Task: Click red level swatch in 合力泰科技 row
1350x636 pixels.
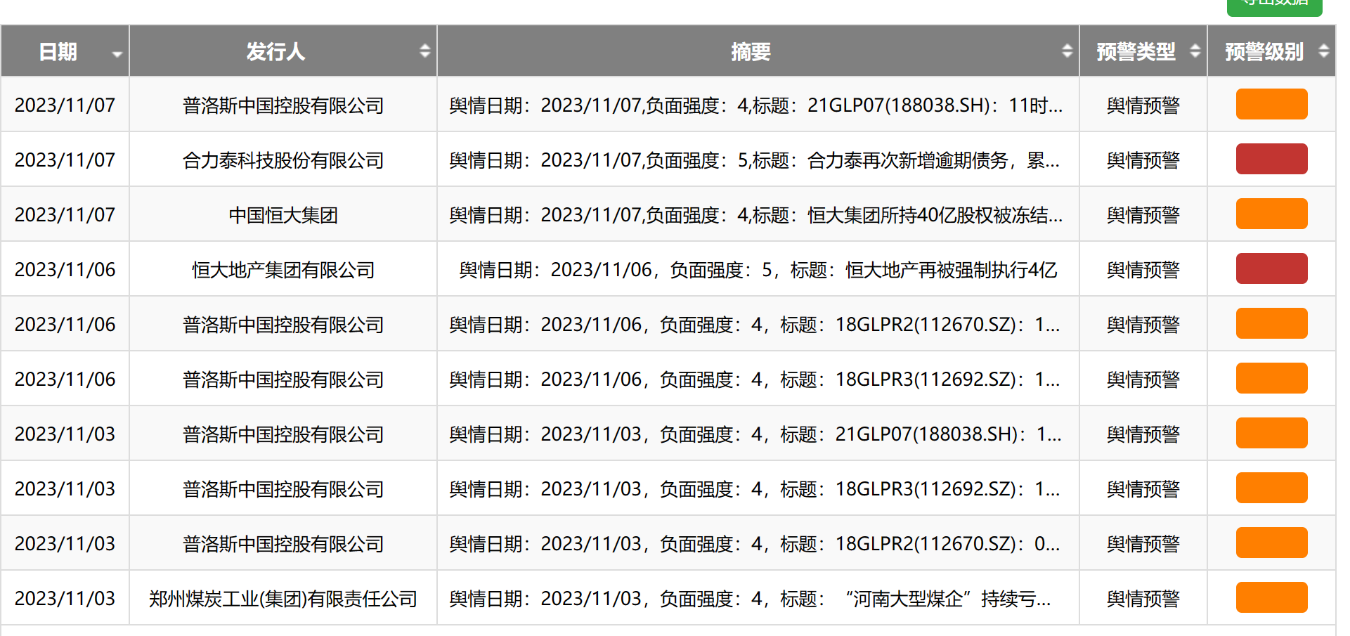Action: [x=1271, y=159]
